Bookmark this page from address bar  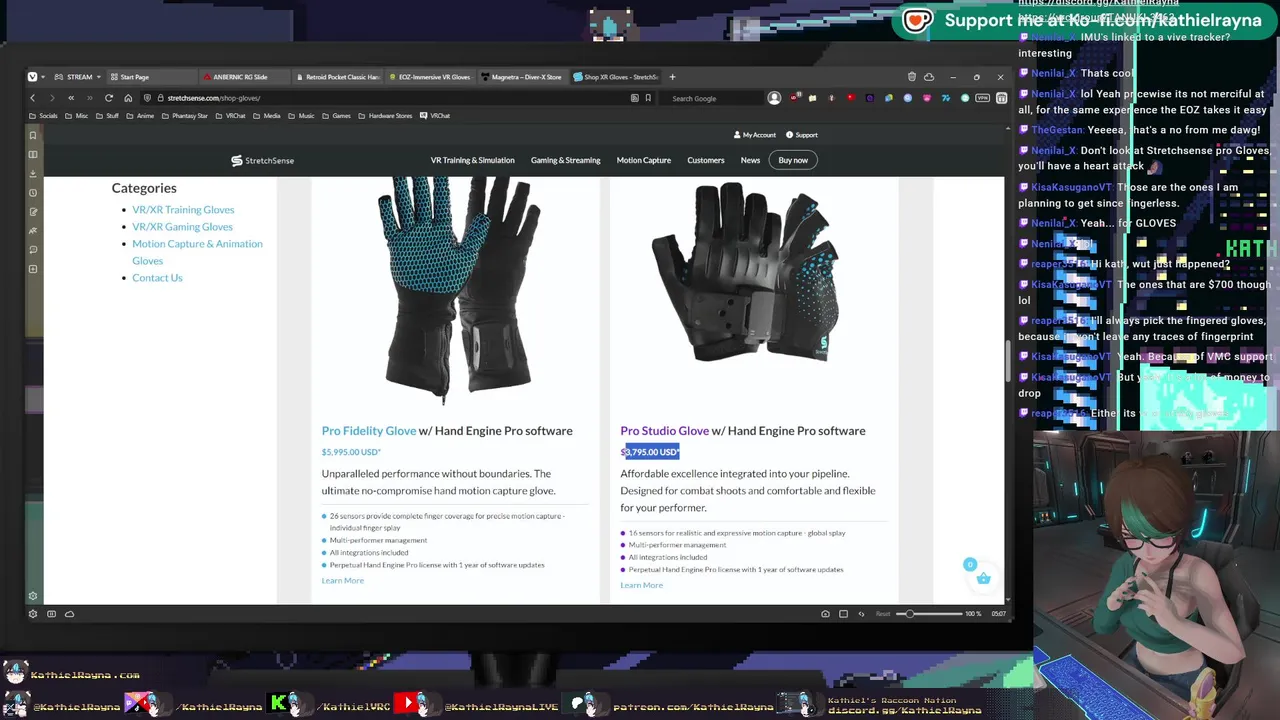coord(648,98)
